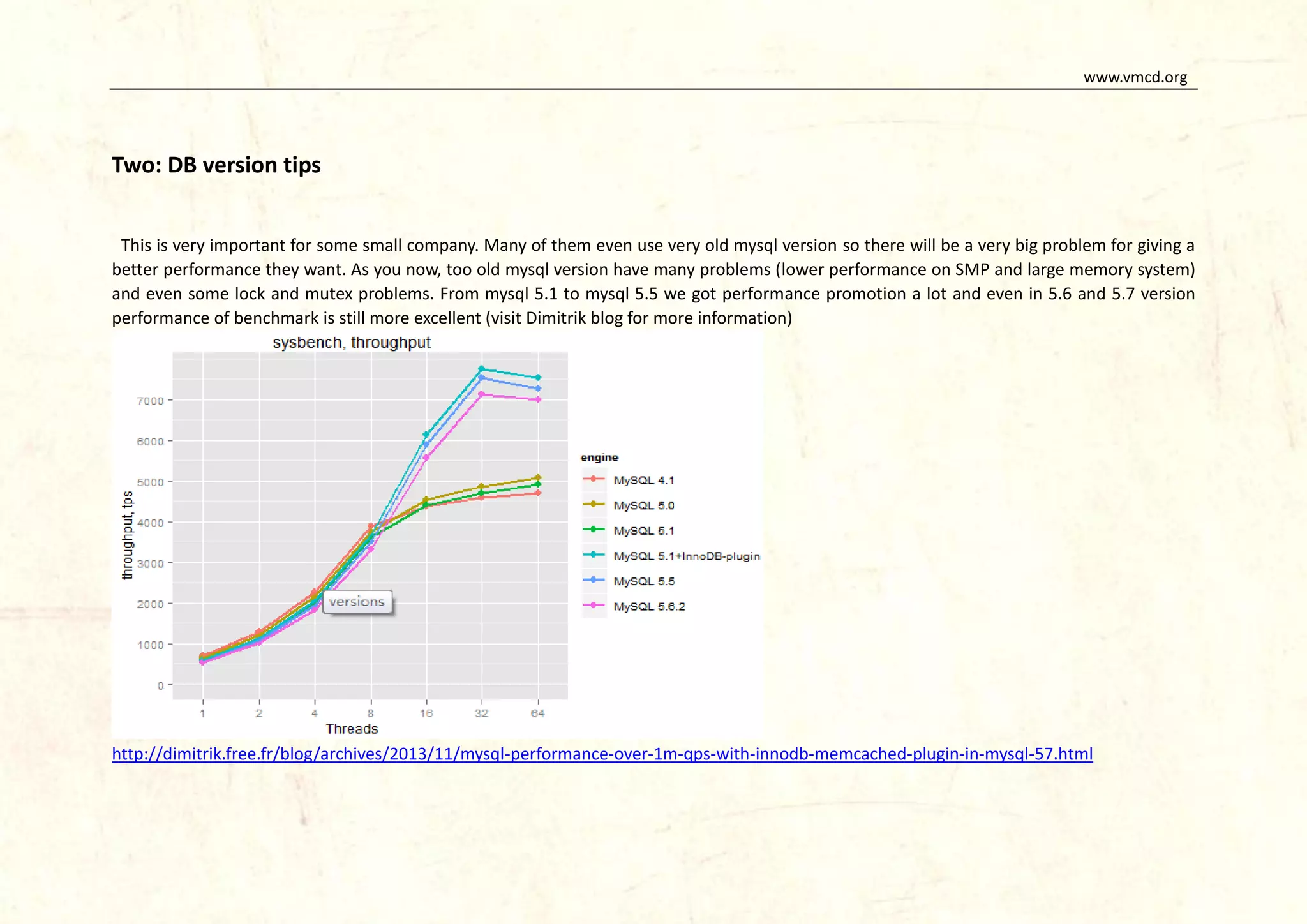Viewport: 1307px width, 924px height.
Task: Click the MySQL 5.1+InnoDB-plugin legend marker
Action: pos(594,555)
